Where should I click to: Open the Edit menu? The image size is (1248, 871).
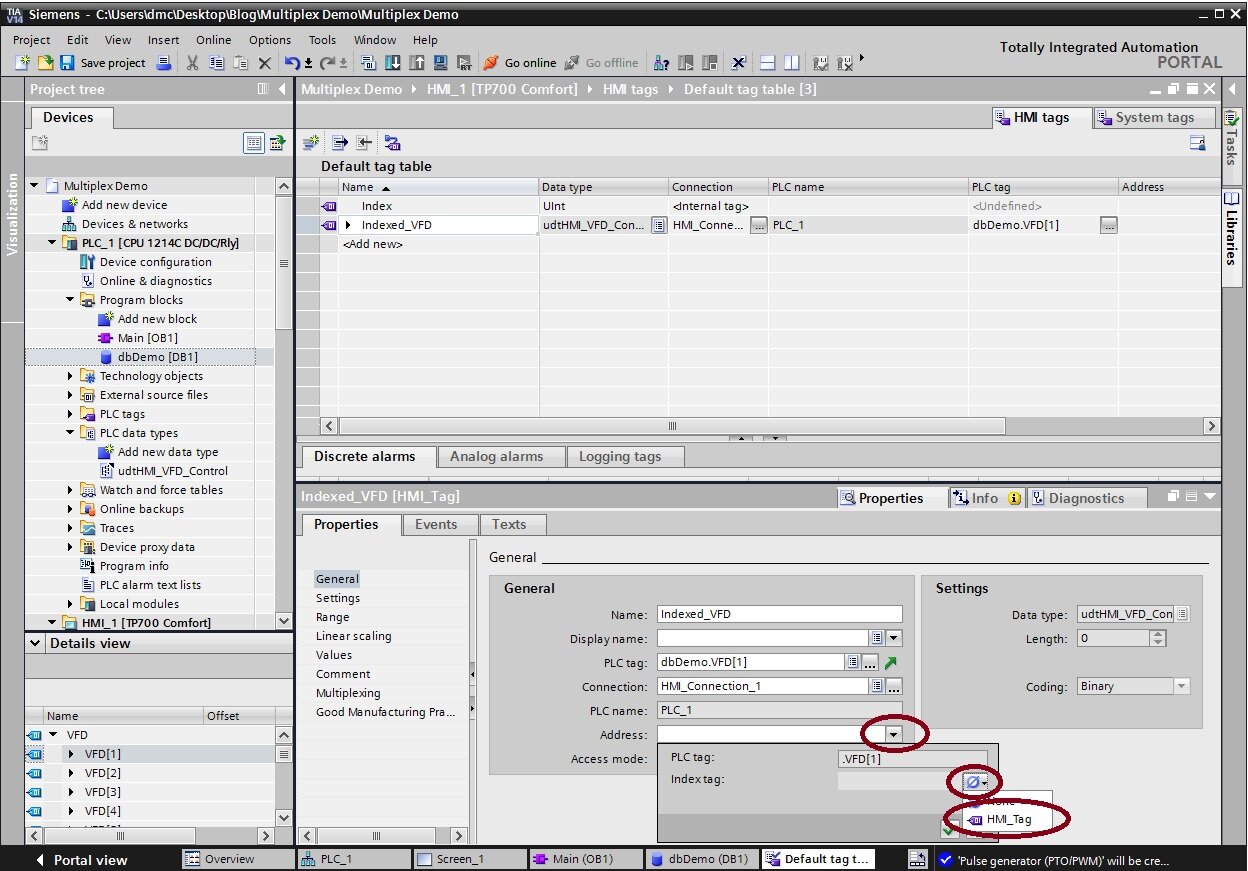pyautogui.click(x=77, y=40)
